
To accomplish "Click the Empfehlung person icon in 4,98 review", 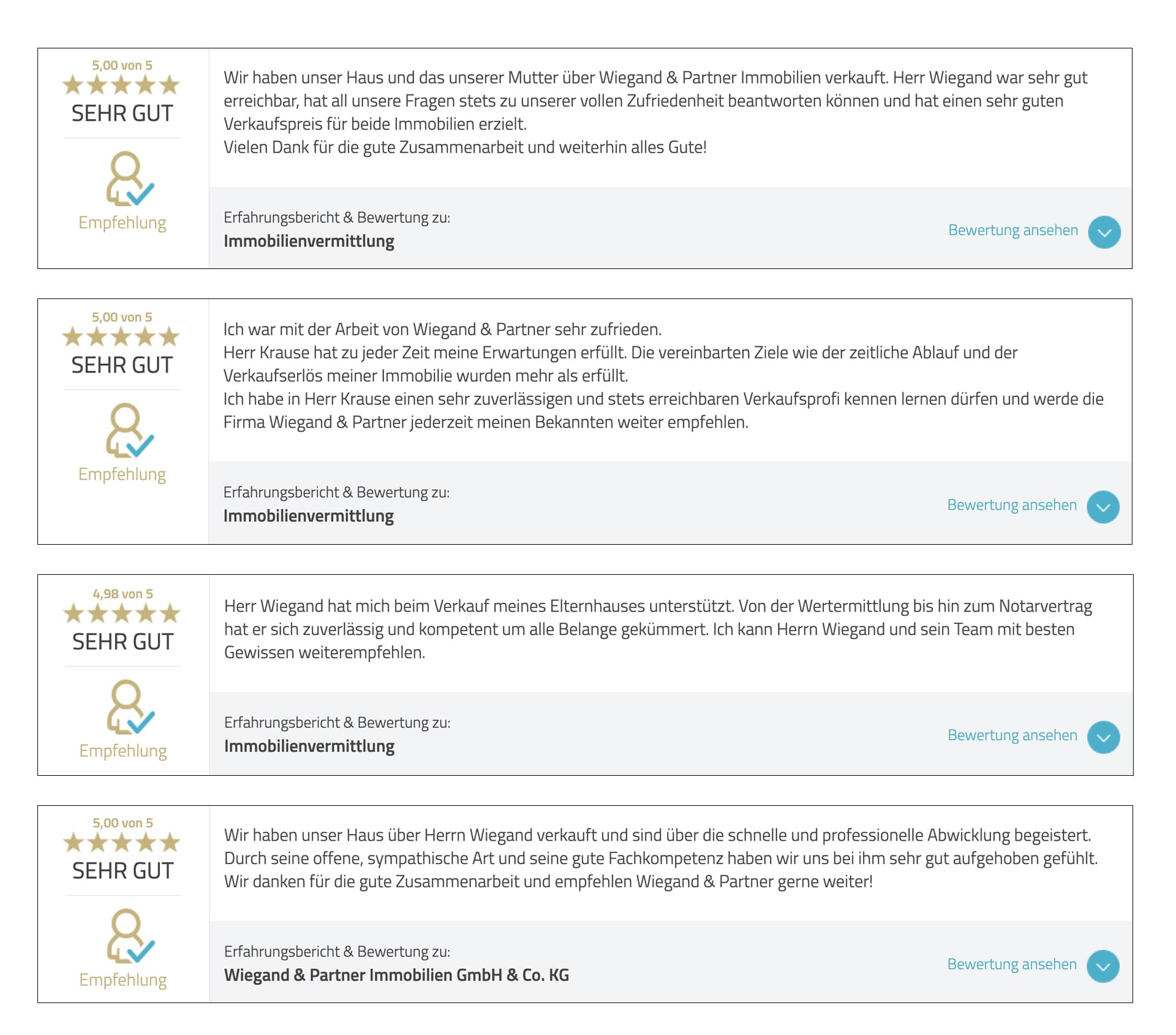I will pyautogui.click(x=129, y=707).
